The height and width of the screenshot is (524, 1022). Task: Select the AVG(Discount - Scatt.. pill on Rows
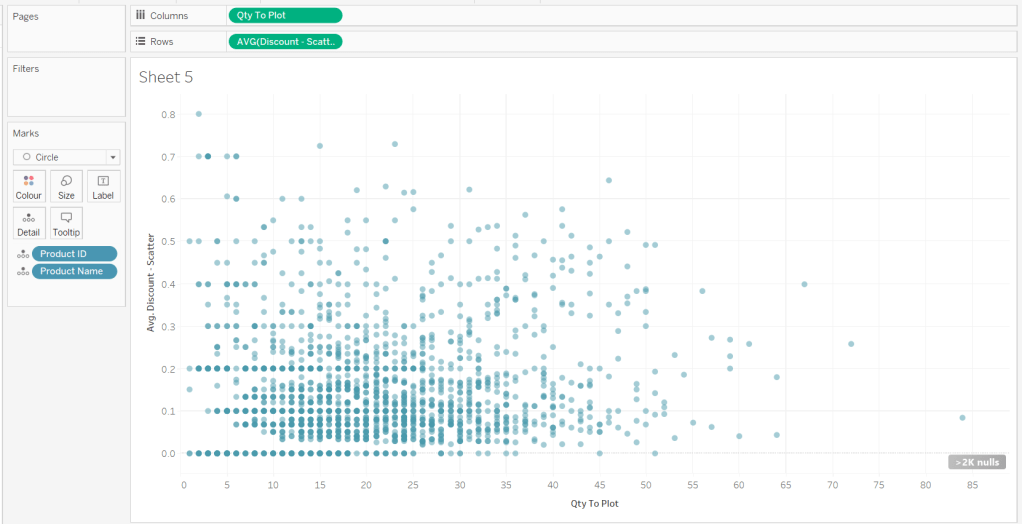click(285, 41)
